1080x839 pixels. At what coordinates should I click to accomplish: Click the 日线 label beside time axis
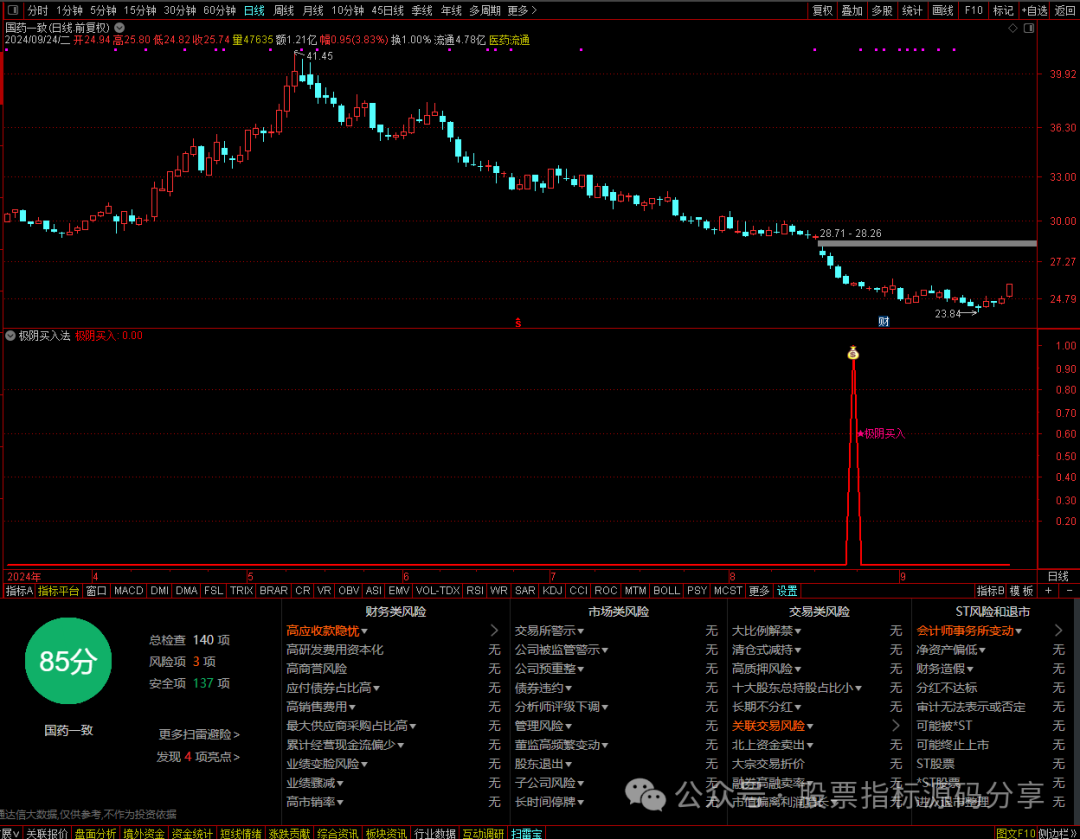tap(1058, 577)
